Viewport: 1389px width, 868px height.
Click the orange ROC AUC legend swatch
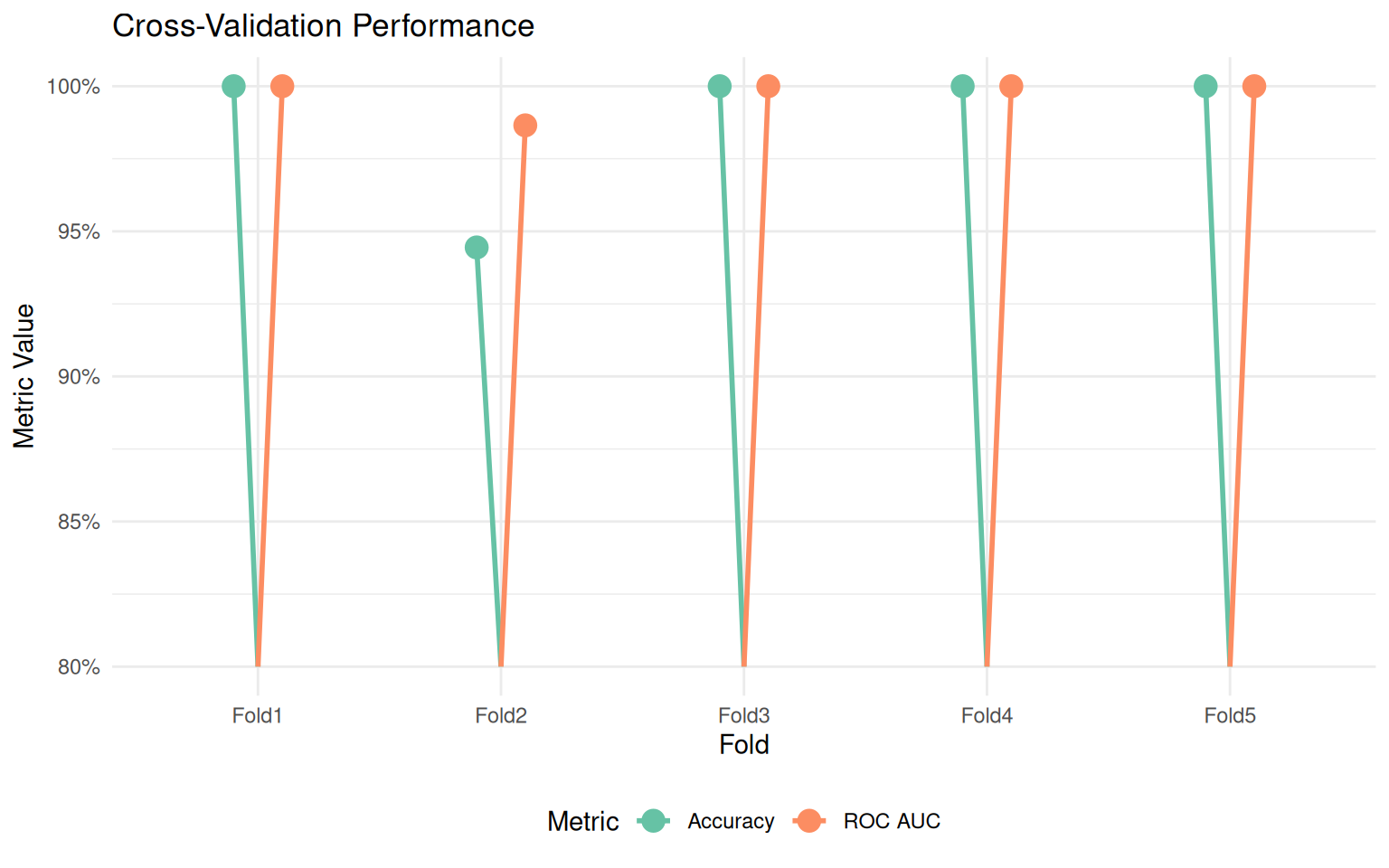coord(809,821)
